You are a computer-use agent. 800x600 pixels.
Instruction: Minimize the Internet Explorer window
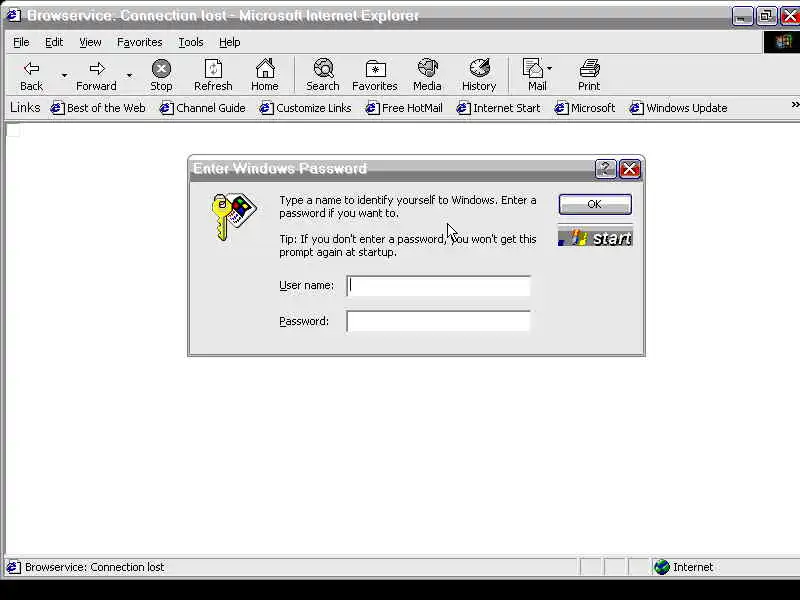742,16
